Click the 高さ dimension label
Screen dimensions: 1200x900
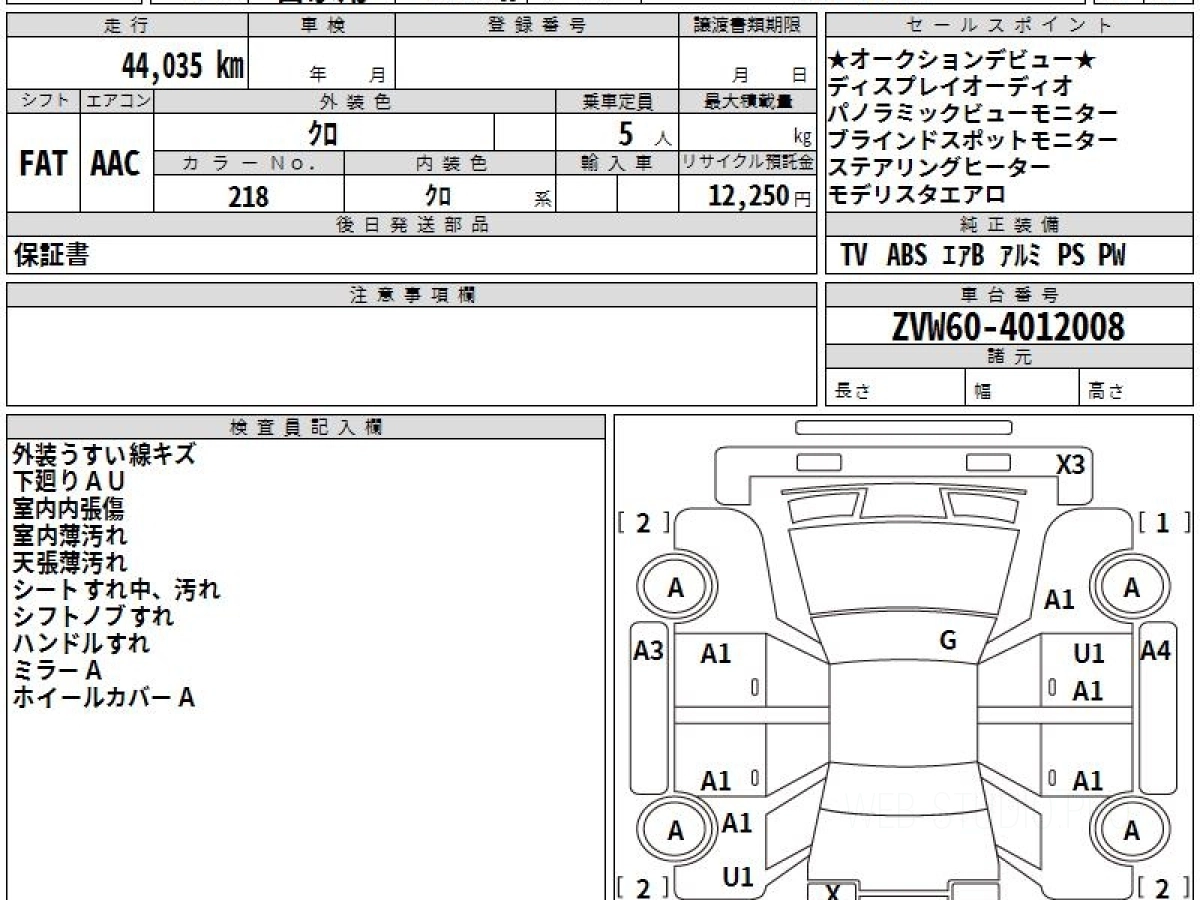[1106, 392]
